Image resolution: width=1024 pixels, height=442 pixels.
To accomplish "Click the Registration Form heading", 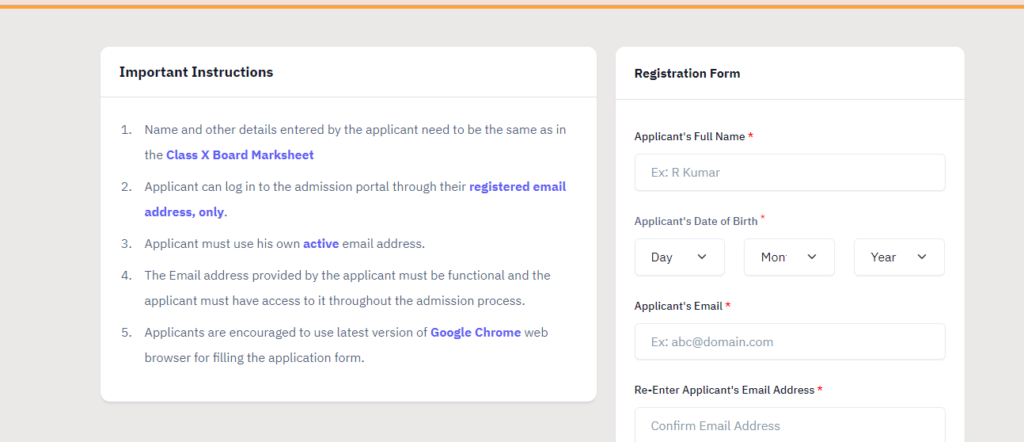I will point(687,73).
